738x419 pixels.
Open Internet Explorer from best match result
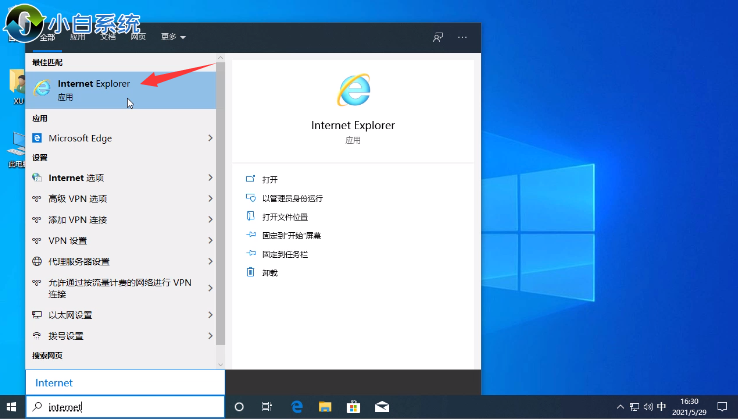coord(94,89)
